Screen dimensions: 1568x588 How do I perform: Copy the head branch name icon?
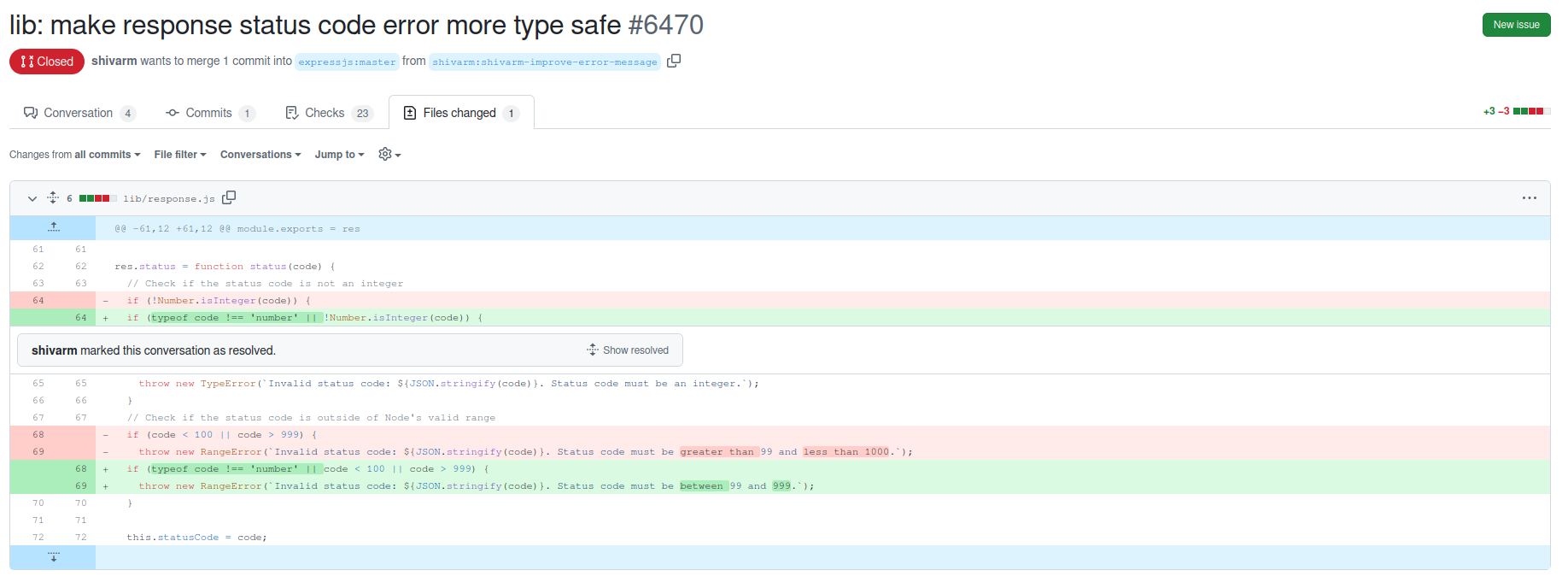(674, 61)
